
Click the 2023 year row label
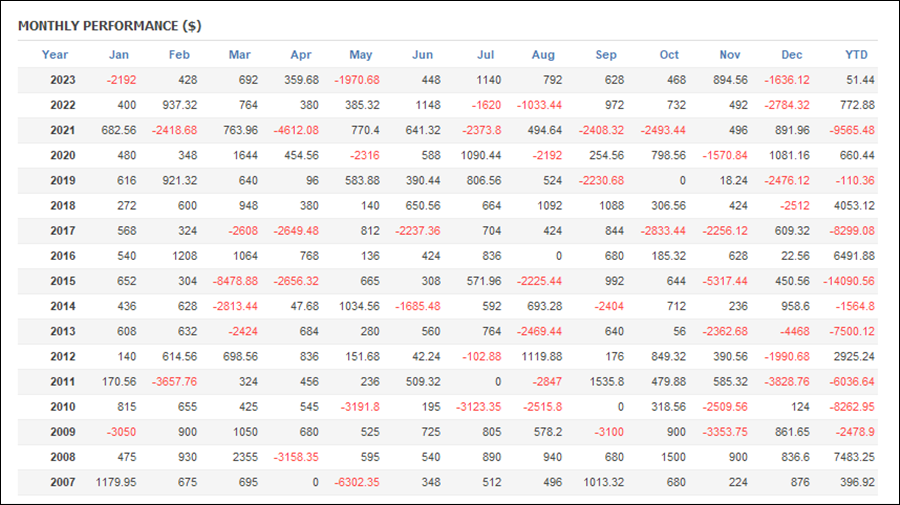pos(63,80)
